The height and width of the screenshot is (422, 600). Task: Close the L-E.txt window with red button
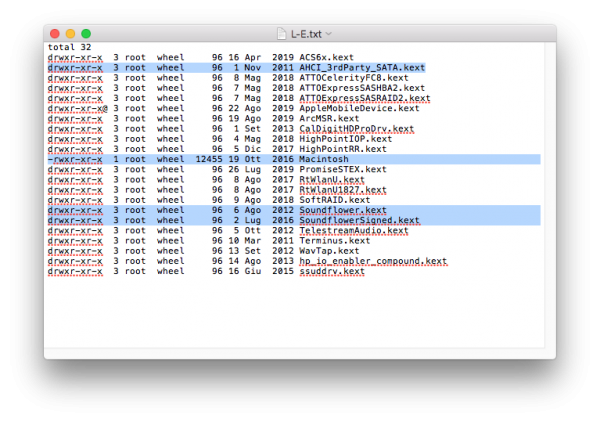tap(55, 34)
